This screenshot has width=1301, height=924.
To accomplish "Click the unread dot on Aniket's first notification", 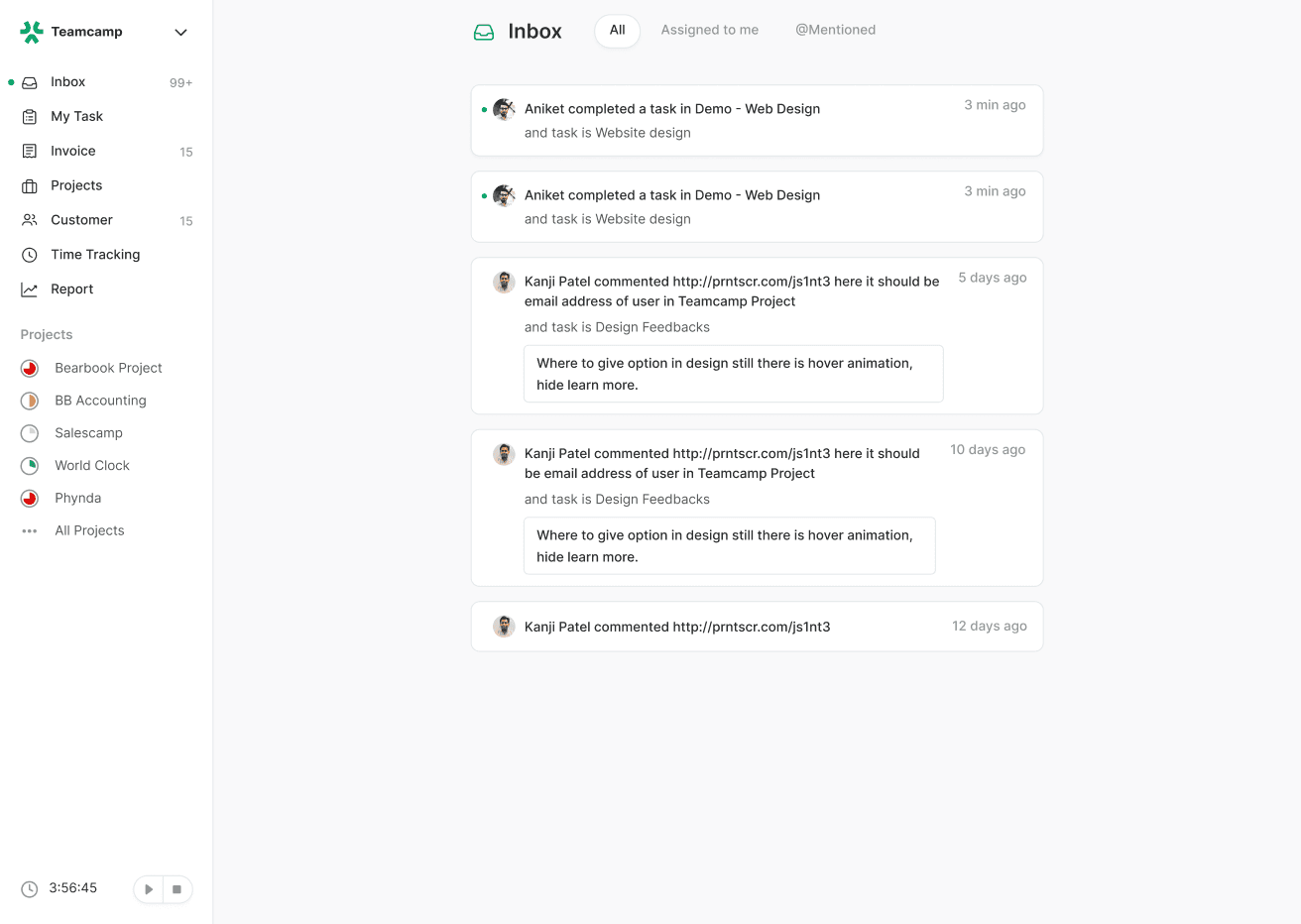I will coord(485,109).
